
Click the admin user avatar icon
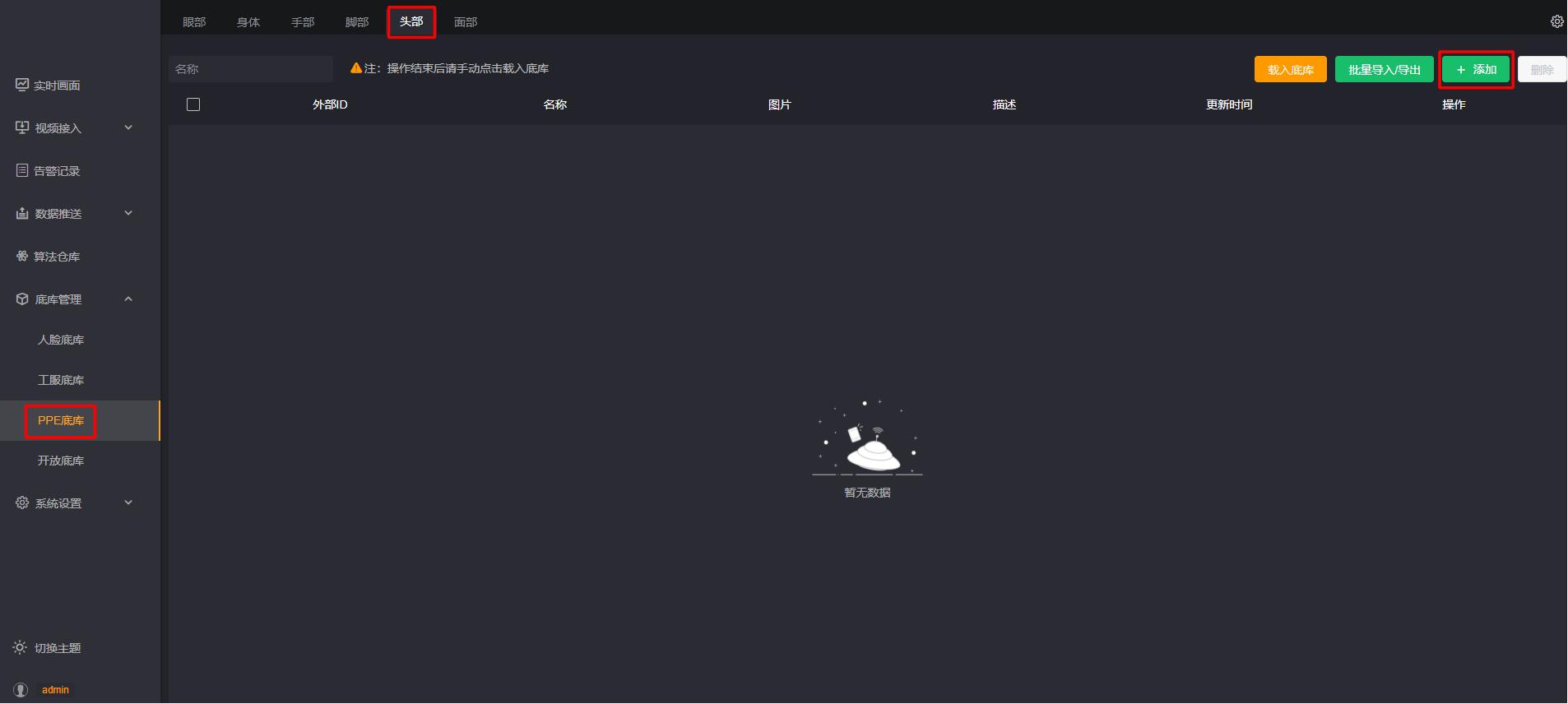tap(21, 689)
